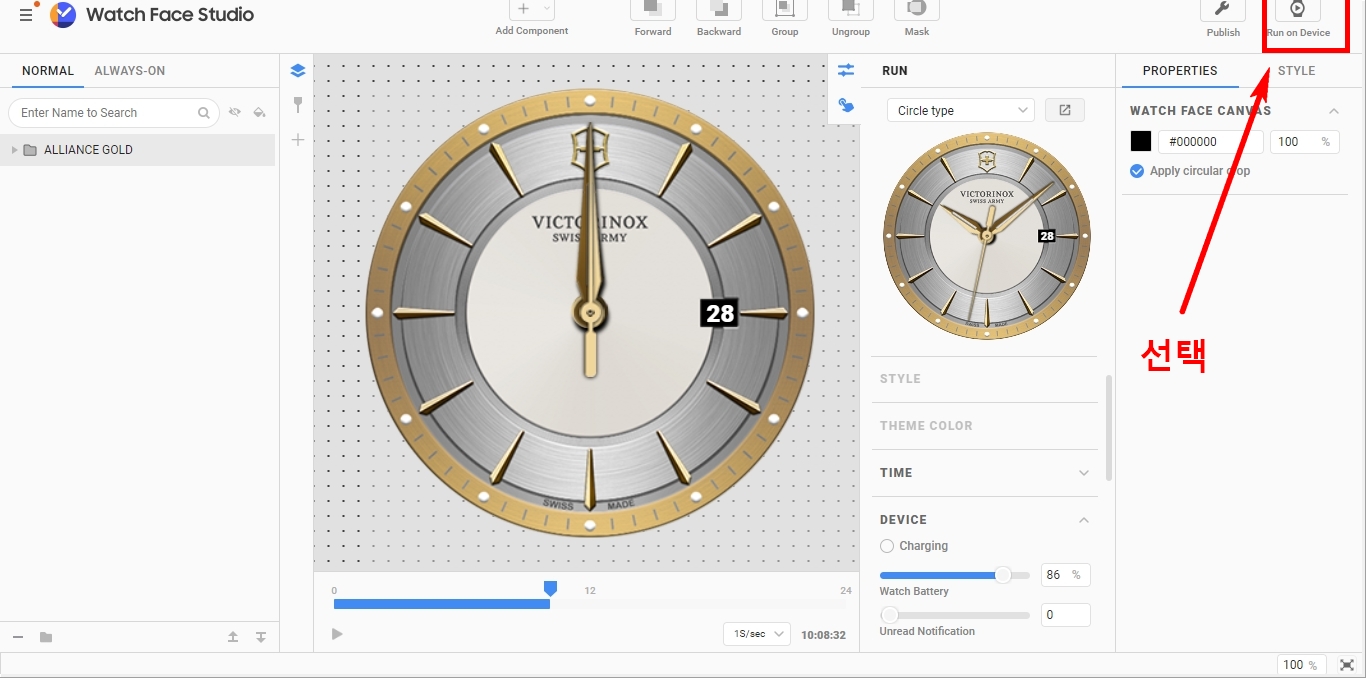Expand the TIME section

click(x=984, y=473)
